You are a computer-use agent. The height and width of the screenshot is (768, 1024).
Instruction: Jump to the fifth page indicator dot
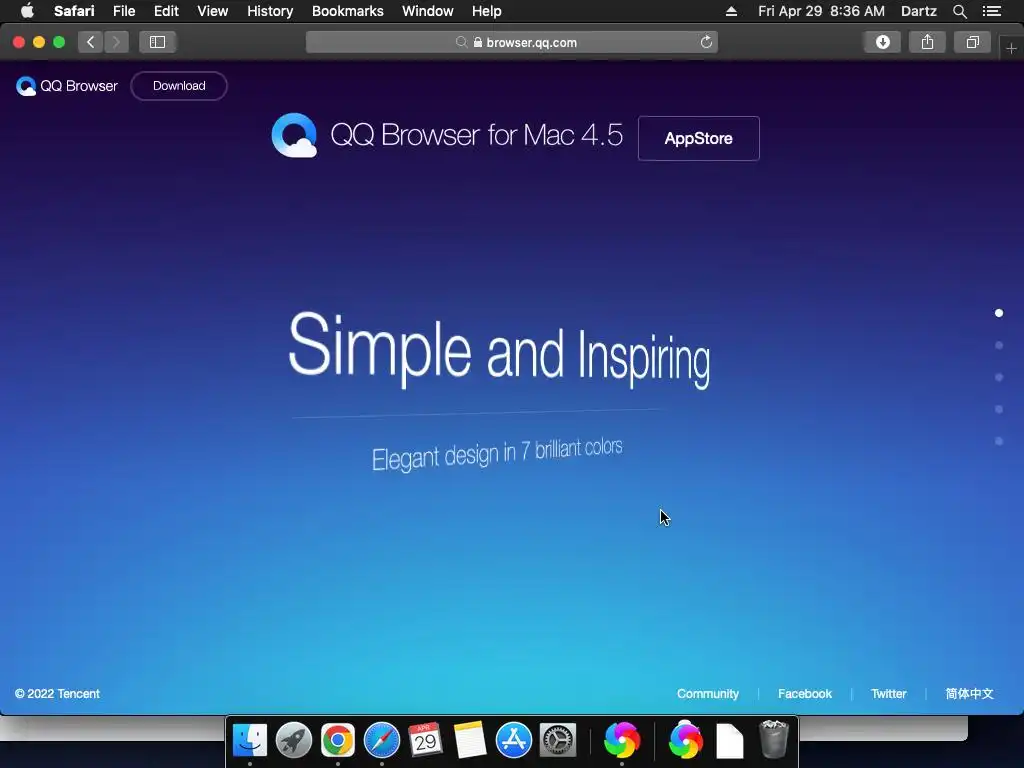pos(999,441)
